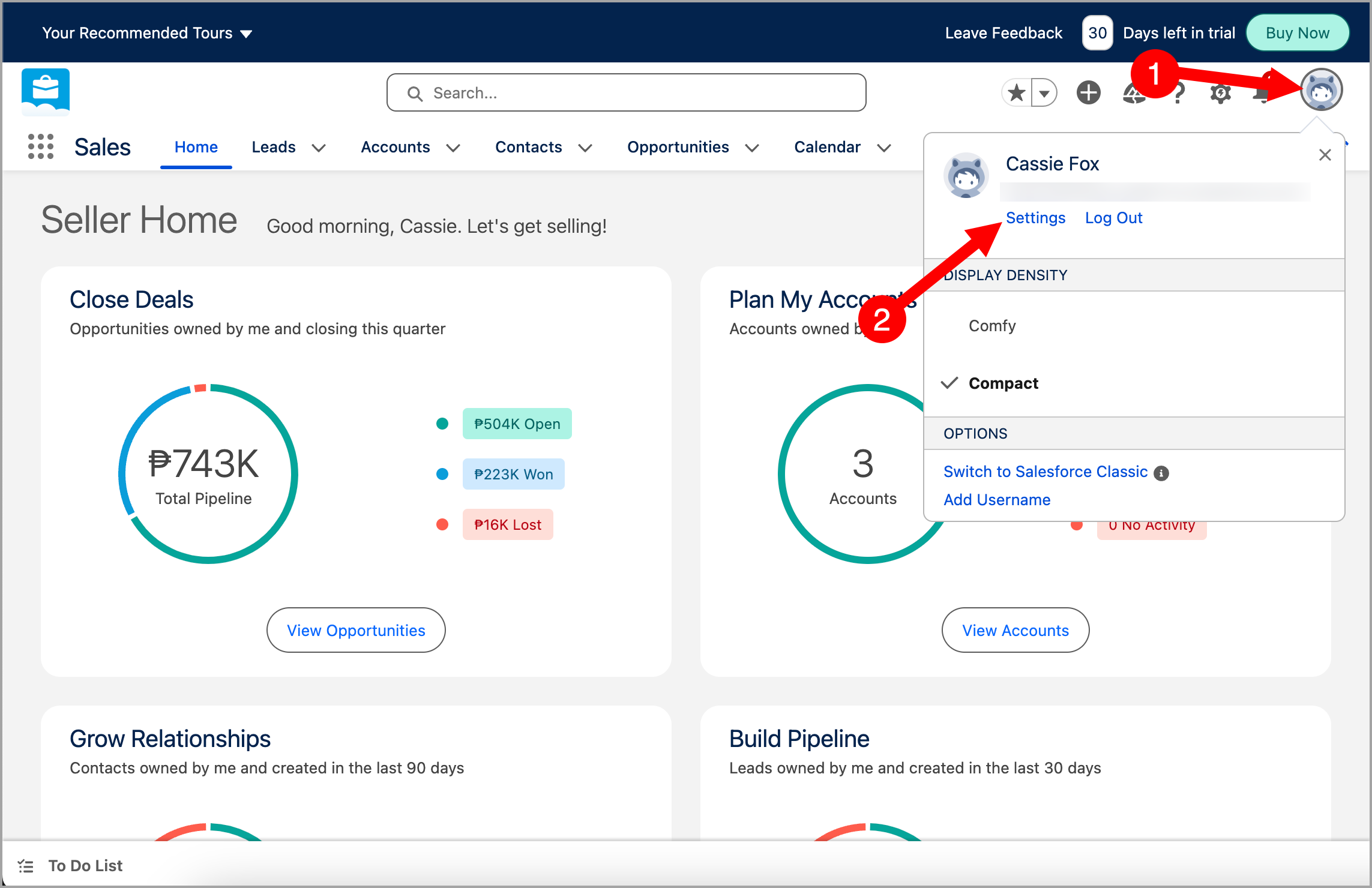Expand the Accounts tab chevron menu

coord(453,148)
